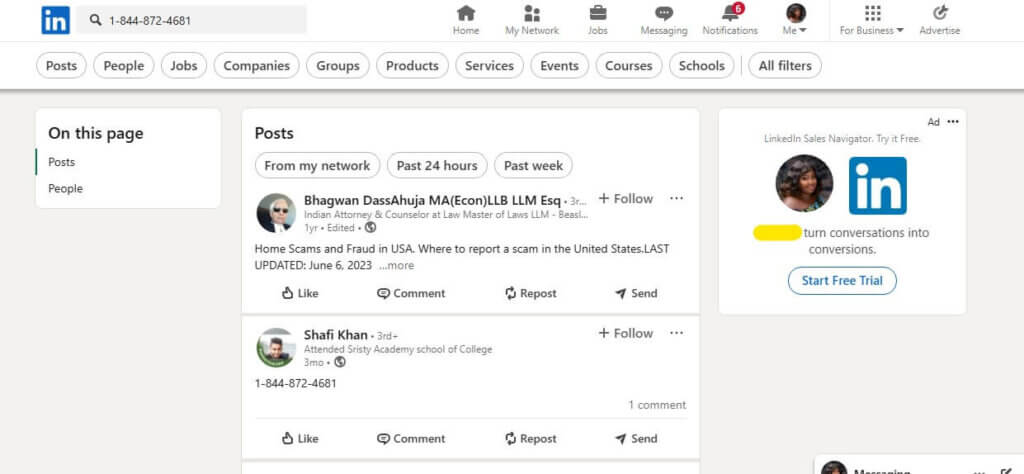Viewport: 1024px width, 474px height.
Task: Start Free Trial of Sales Navigator
Action: point(842,281)
